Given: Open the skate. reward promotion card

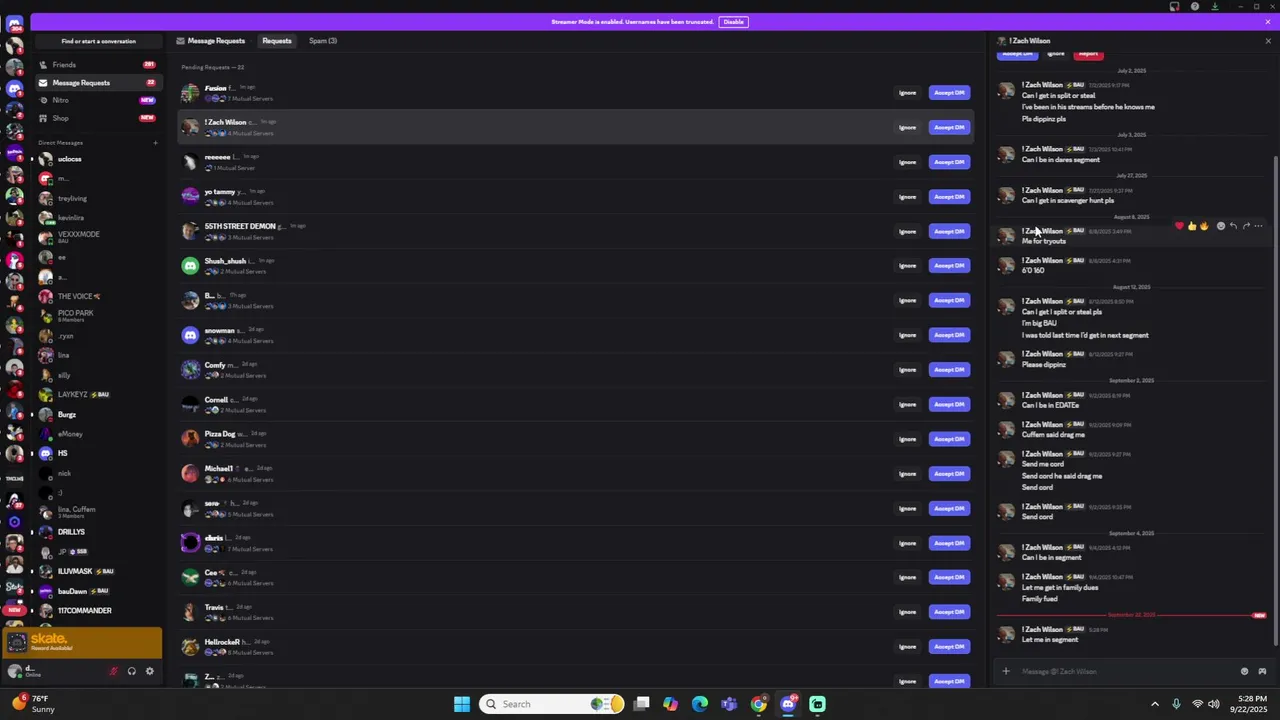Looking at the screenshot, I should click(82, 643).
